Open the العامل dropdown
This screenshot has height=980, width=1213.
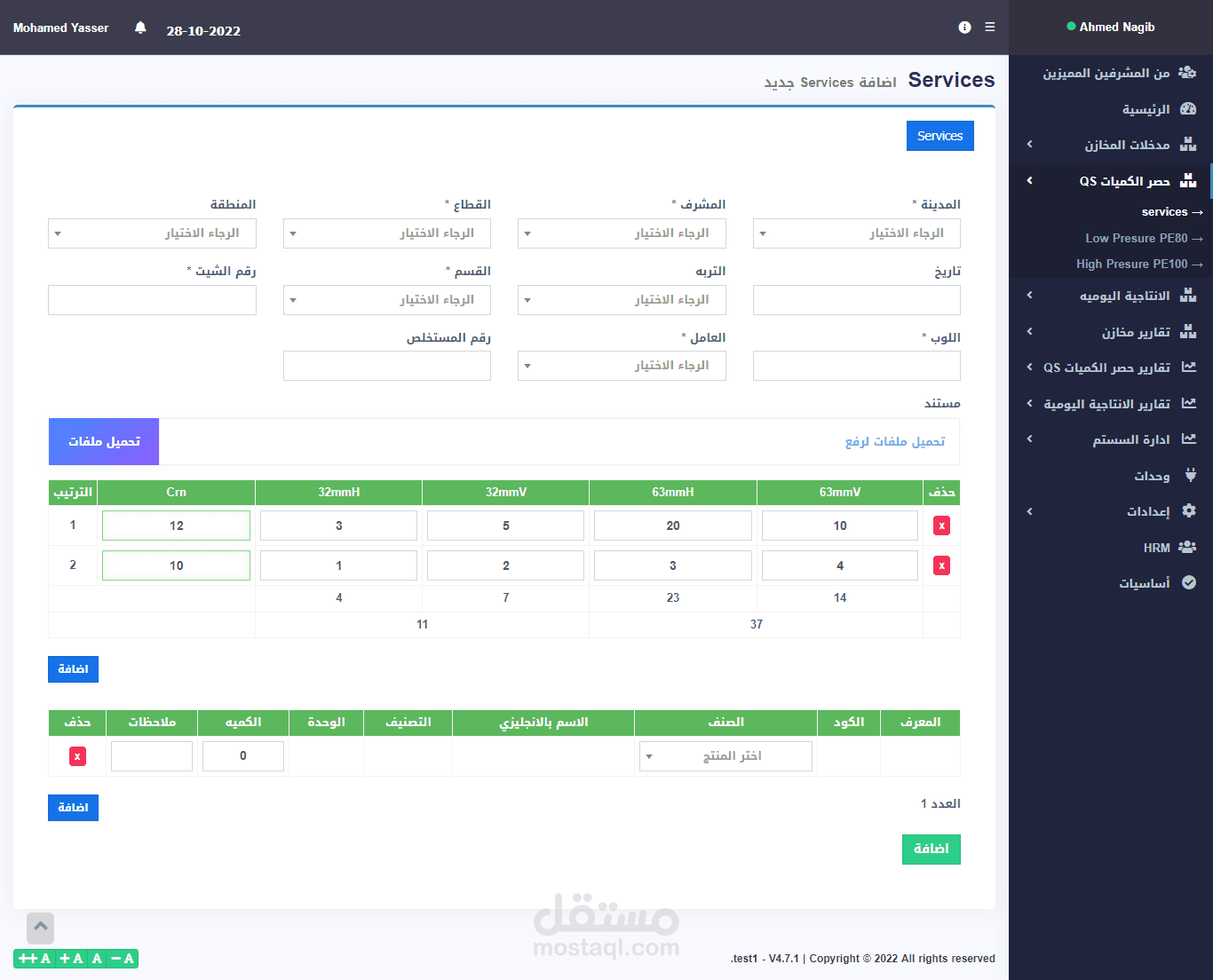pyautogui.click(x=622, y=366)
